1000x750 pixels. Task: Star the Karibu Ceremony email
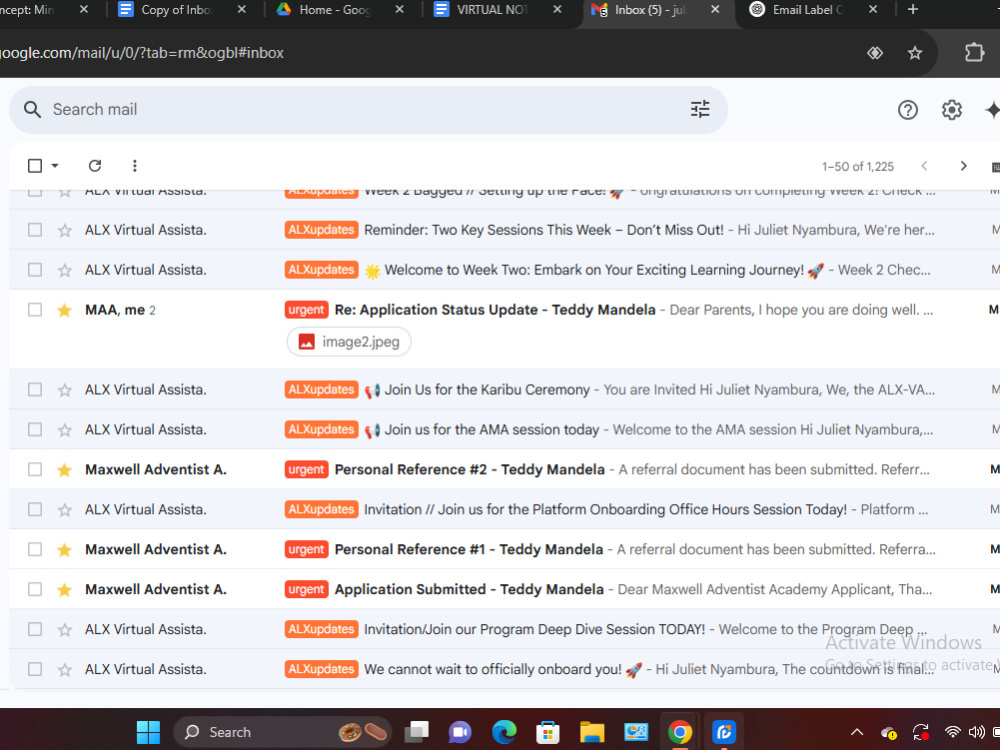(x=64, y=390)
